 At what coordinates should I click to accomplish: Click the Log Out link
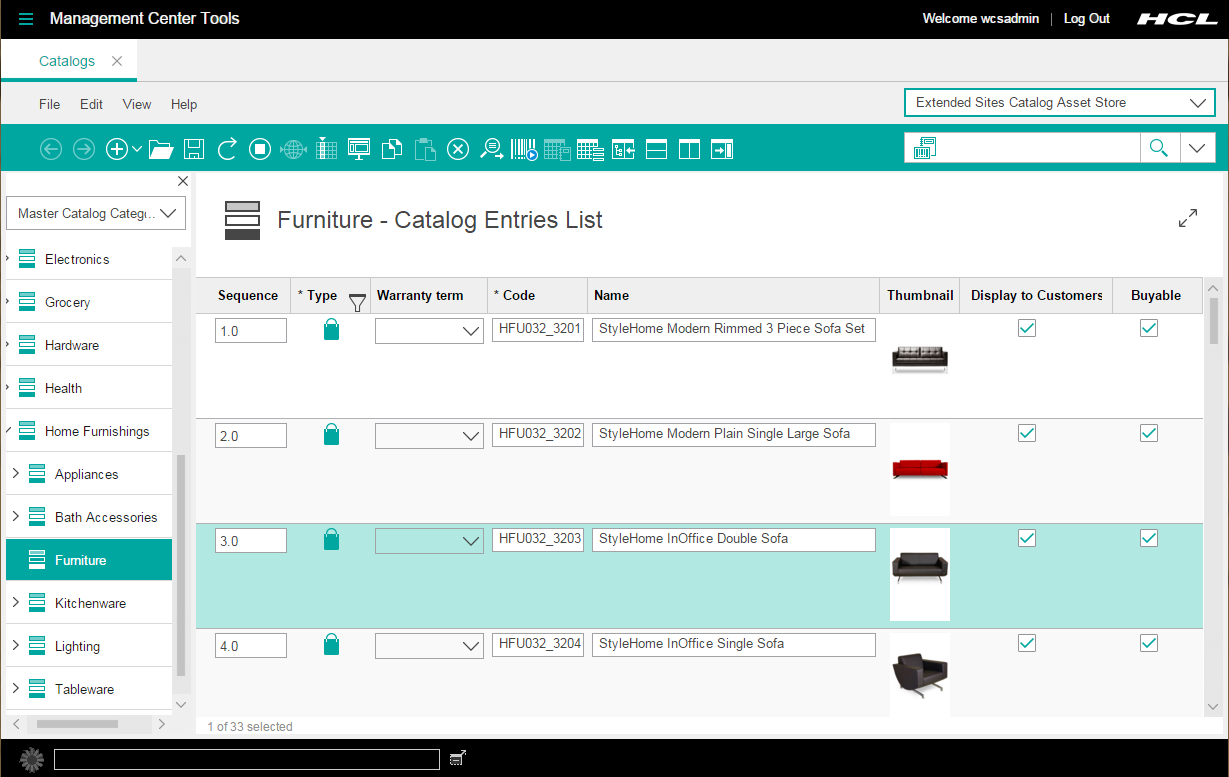[1086, 18]
